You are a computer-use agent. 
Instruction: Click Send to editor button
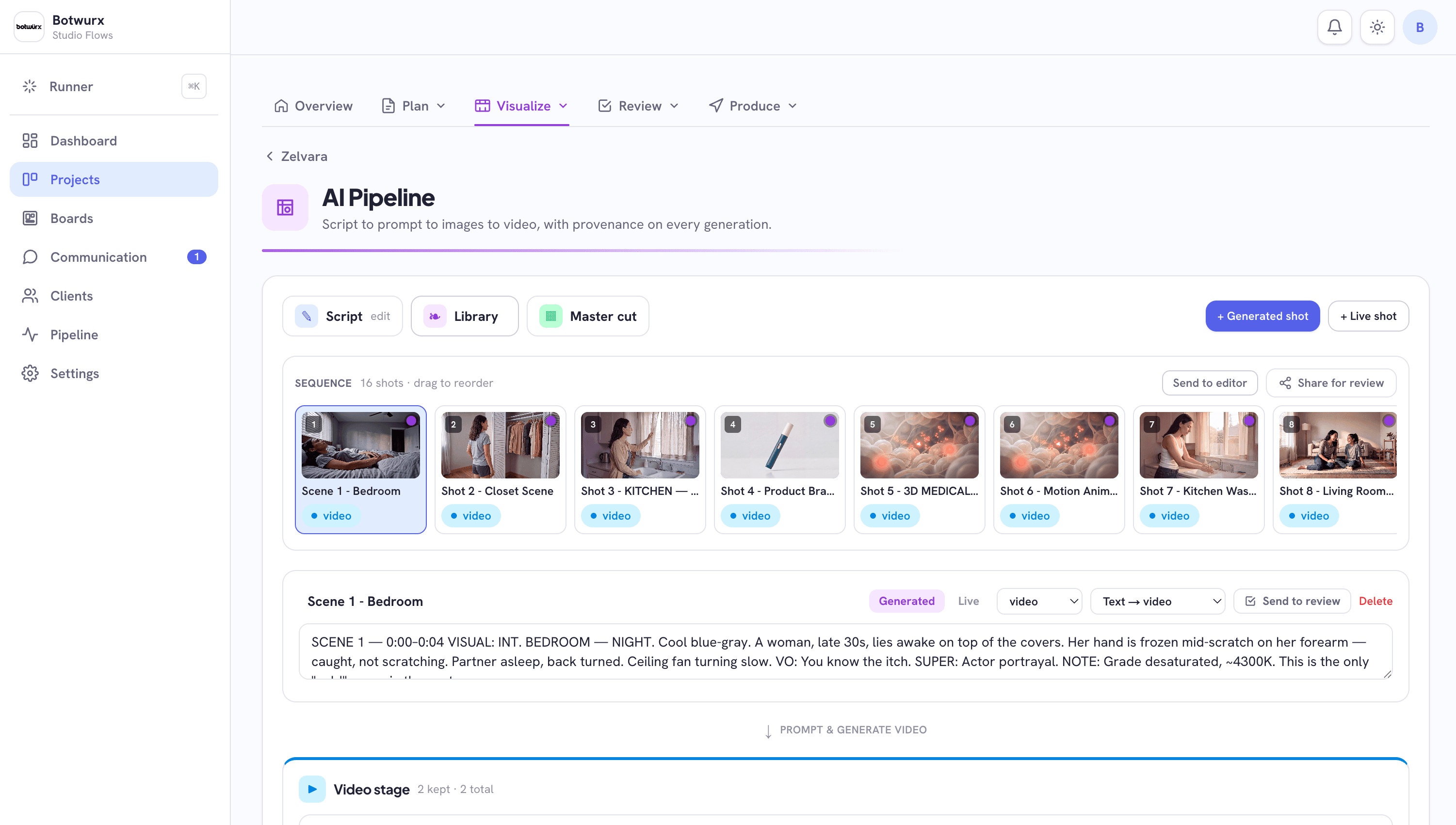click(x=1209, y=383)
